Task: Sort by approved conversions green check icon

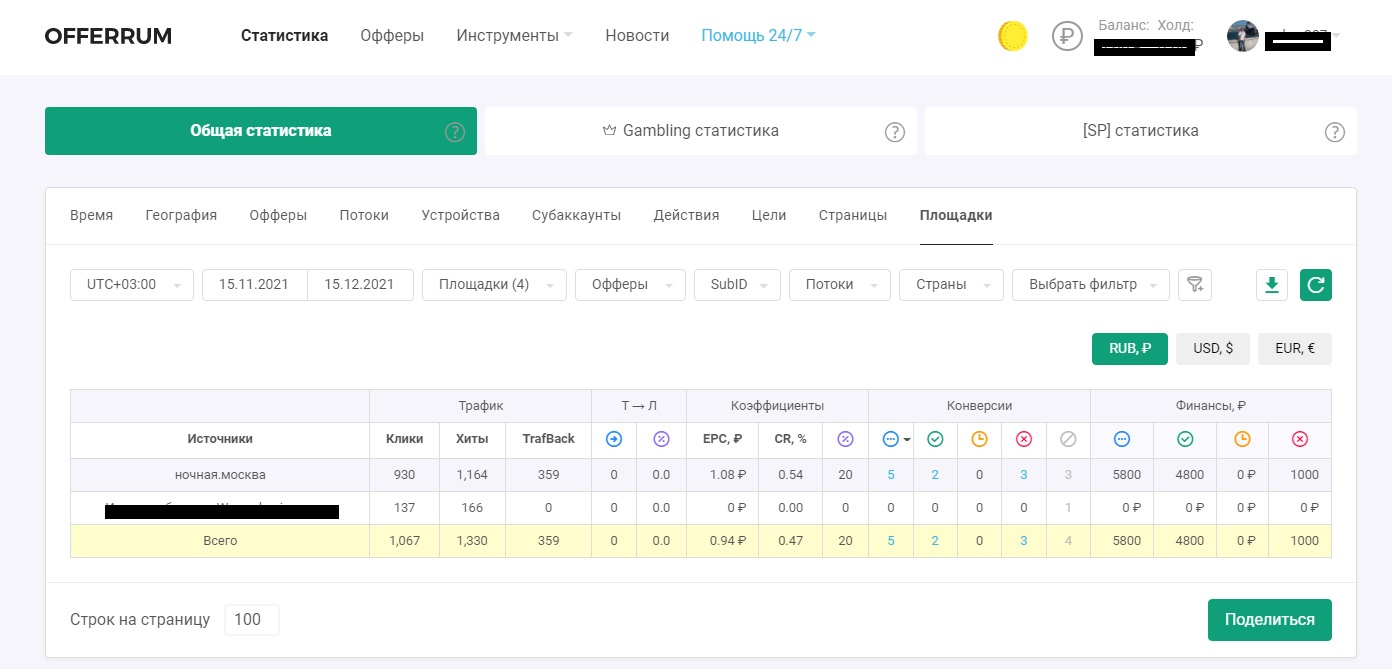Action: [x=935, y=439]
